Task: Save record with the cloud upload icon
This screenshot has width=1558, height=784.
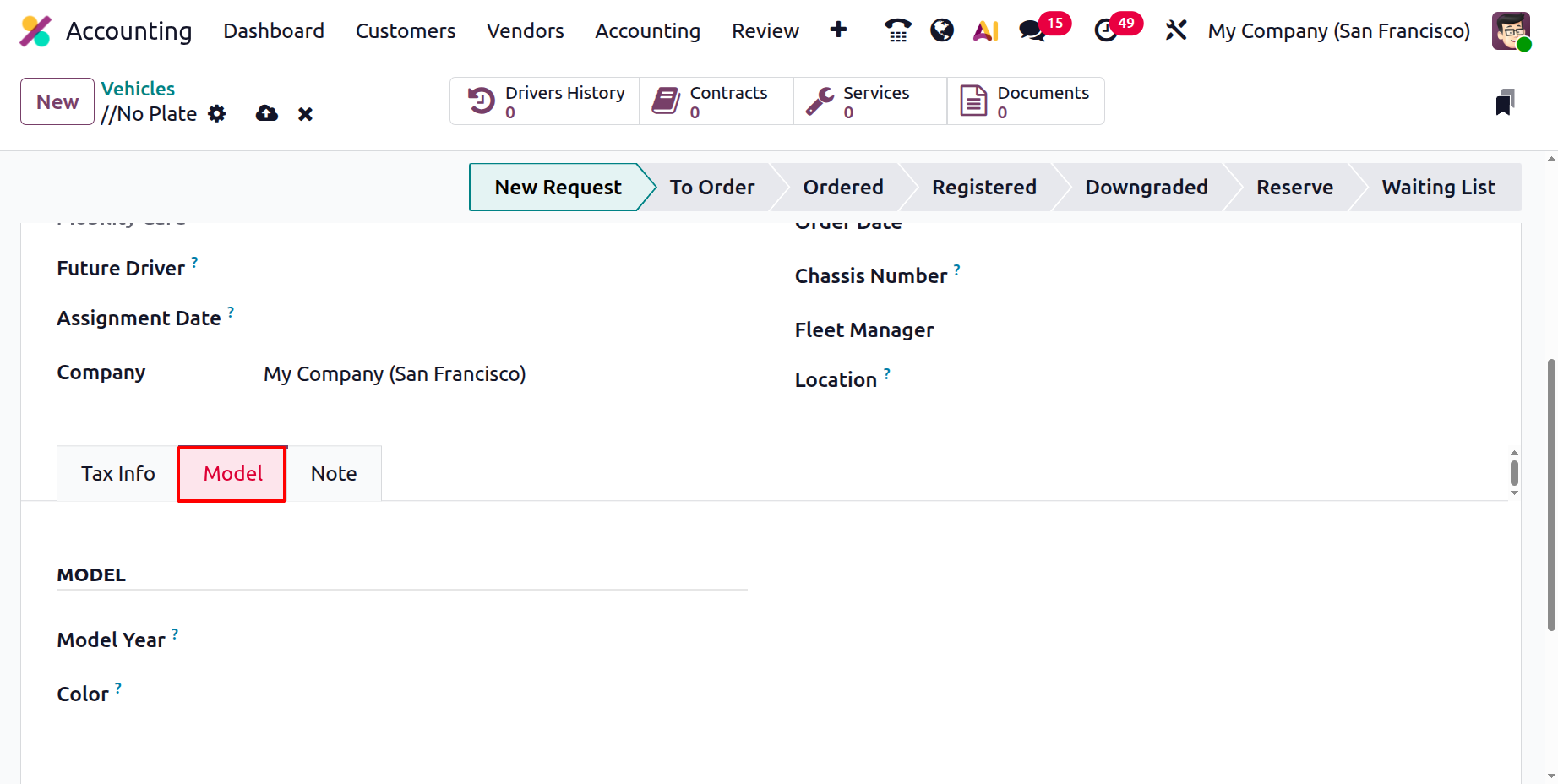Action: pyautogui.click(x=267, y=113)
